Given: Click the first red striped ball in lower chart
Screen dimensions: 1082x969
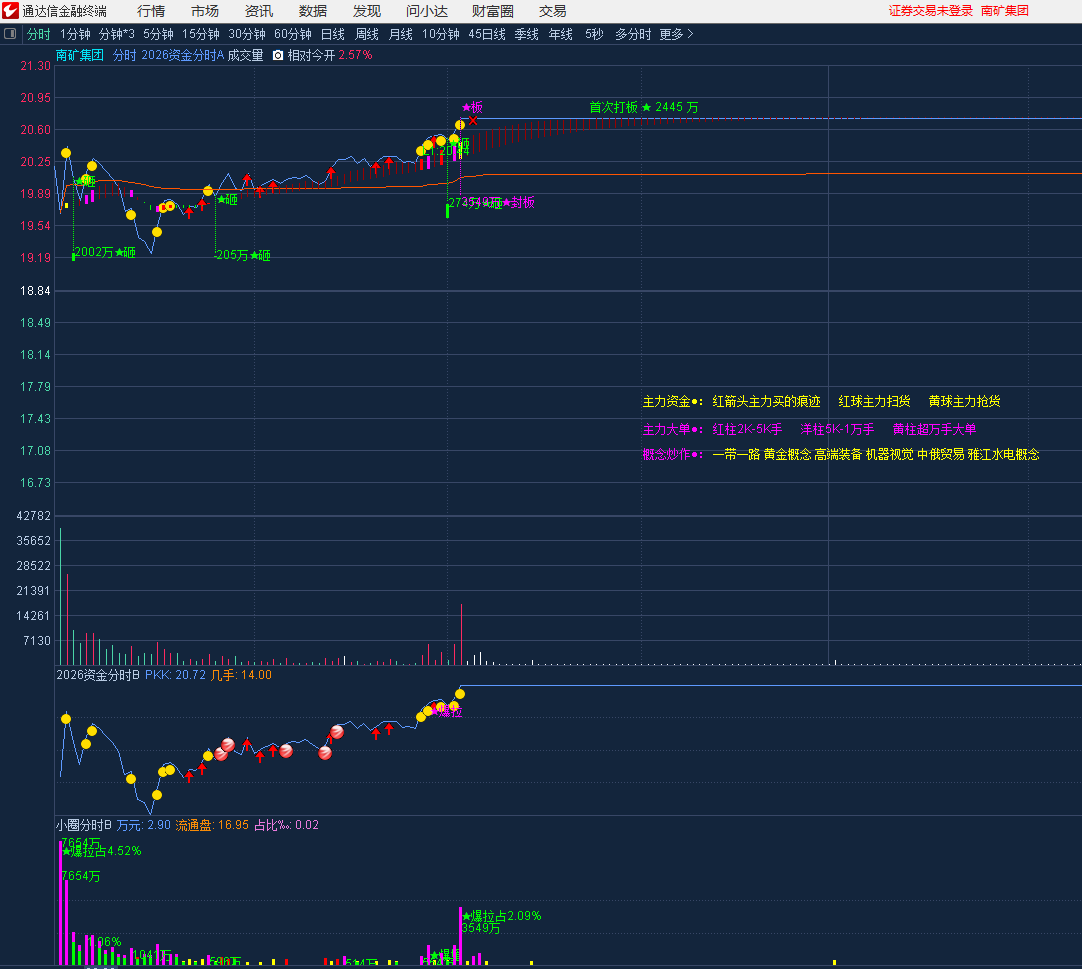Looking at the screenshot, I should (228, 745).
